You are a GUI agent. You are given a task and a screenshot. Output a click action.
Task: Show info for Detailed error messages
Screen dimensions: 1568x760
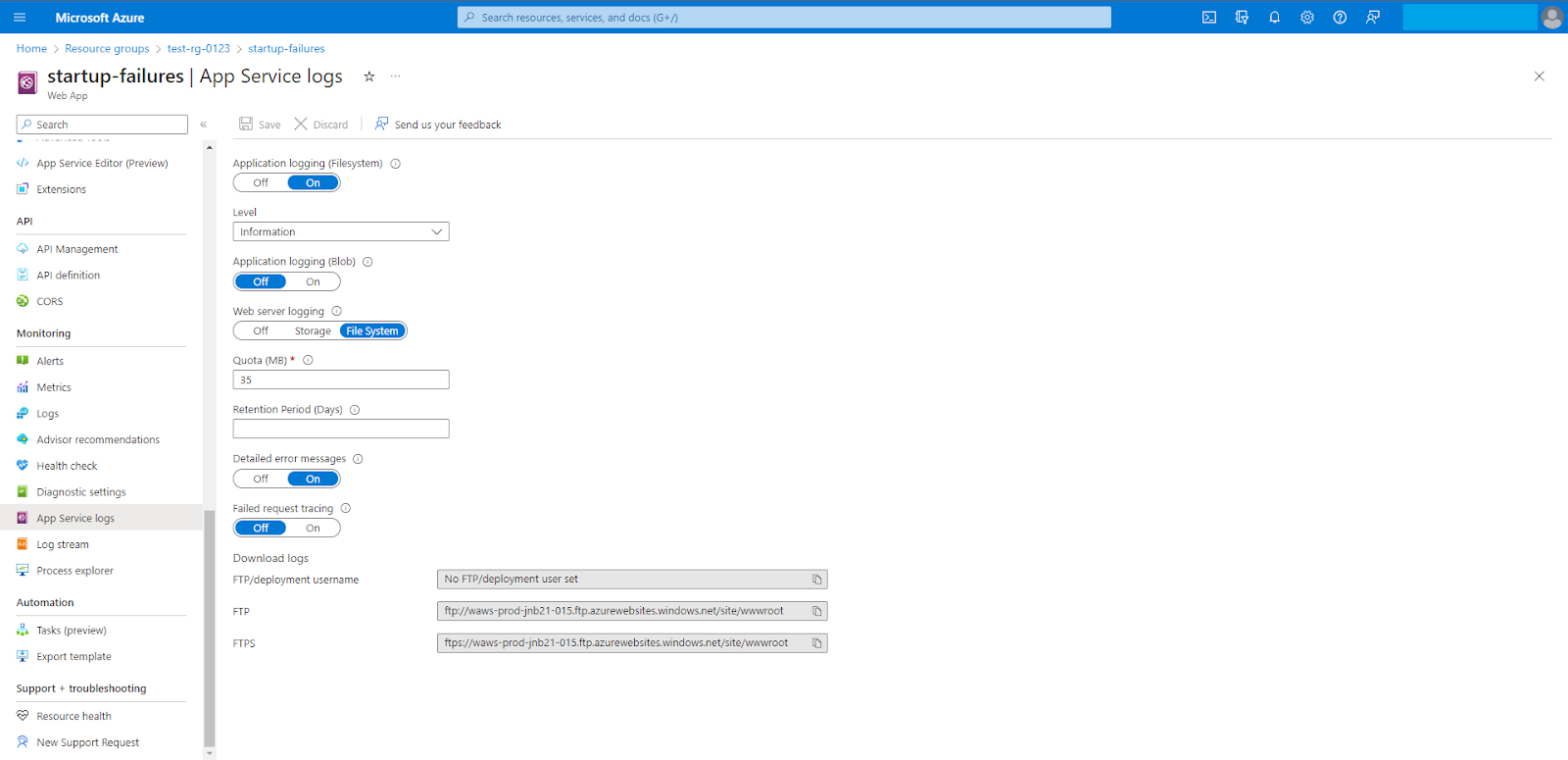(358, 459)
